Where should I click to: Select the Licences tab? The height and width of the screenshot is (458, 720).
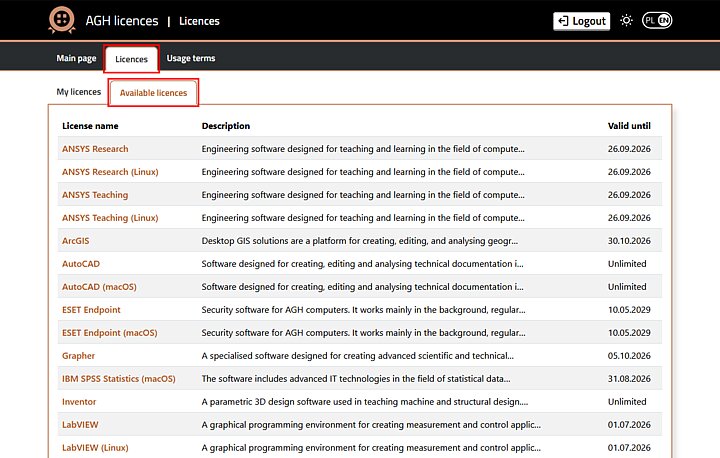[x=131, y=59]
